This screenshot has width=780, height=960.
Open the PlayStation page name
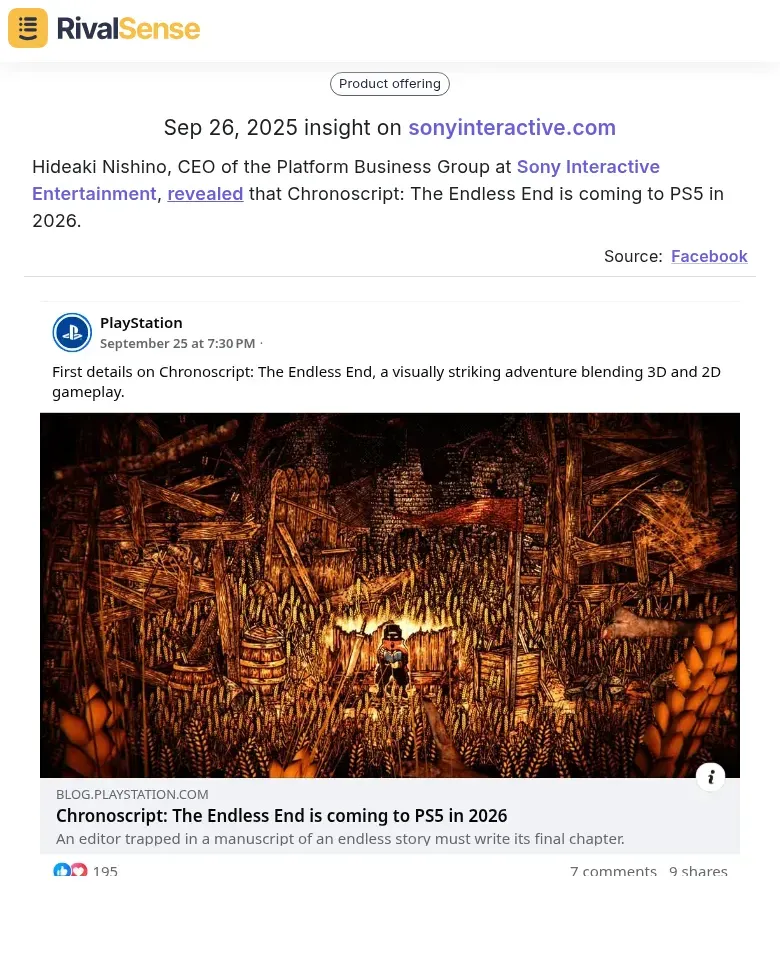pyautogui.click(x=141, y=323)
